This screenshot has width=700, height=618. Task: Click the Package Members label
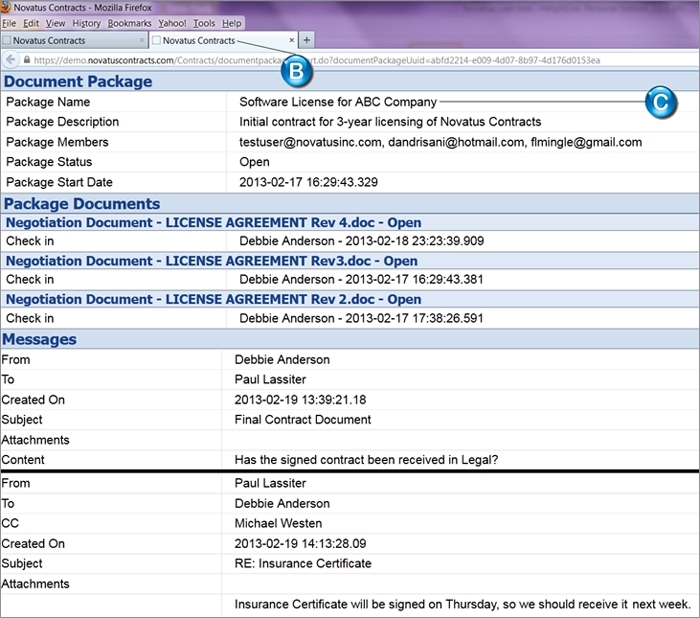click(57, 142)
